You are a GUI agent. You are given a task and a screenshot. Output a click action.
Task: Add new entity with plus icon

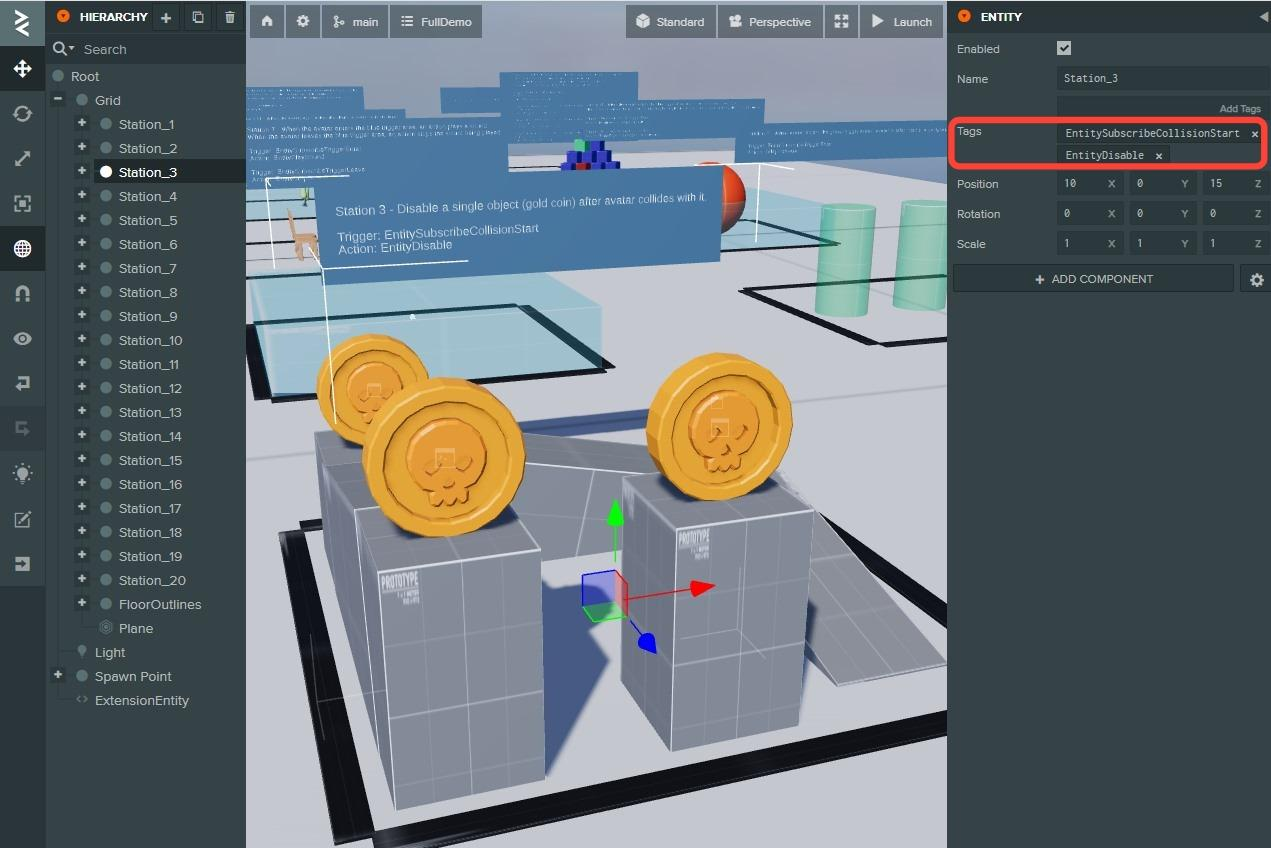(166, 17)
